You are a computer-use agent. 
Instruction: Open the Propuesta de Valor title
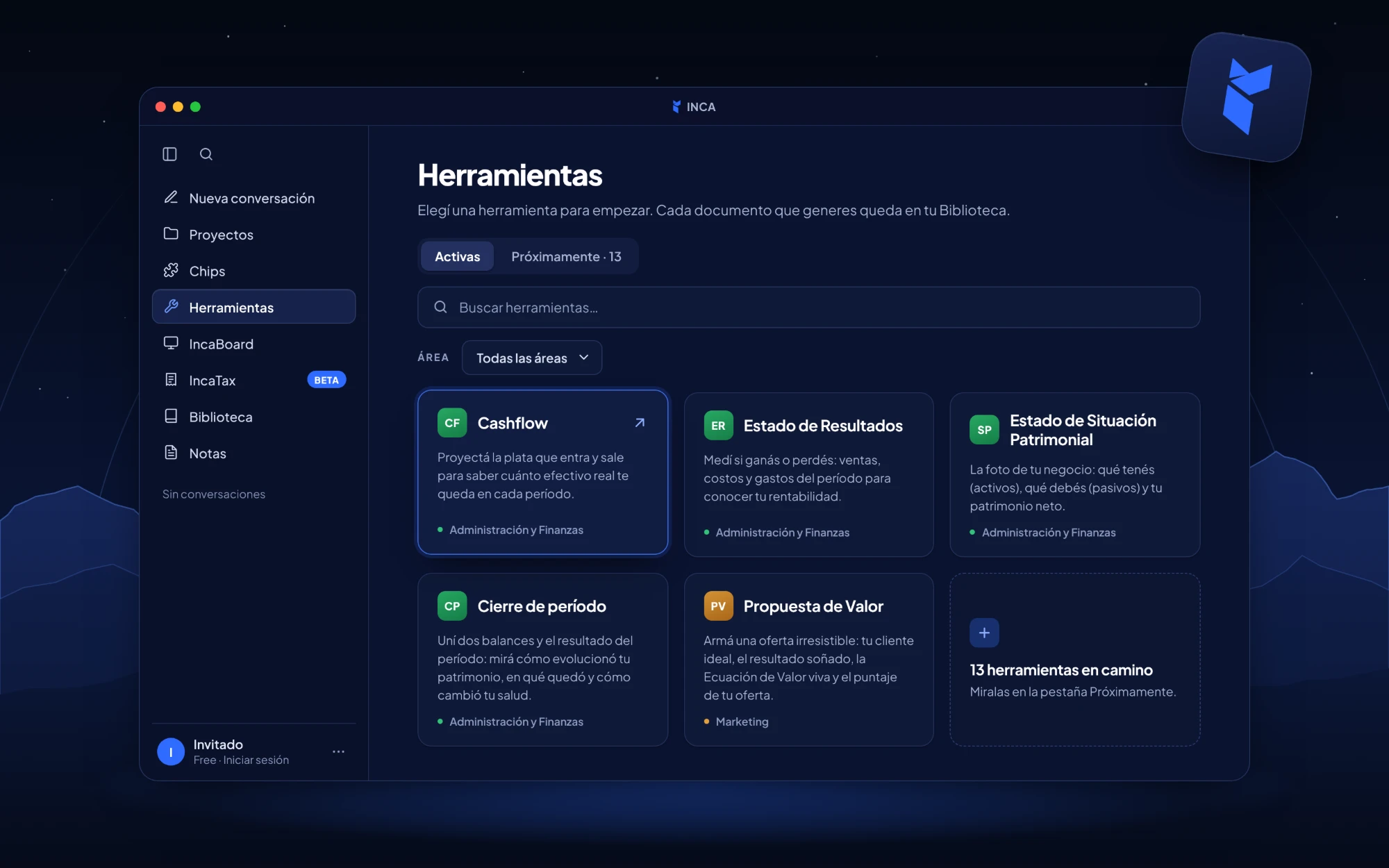tap(813, 606)
